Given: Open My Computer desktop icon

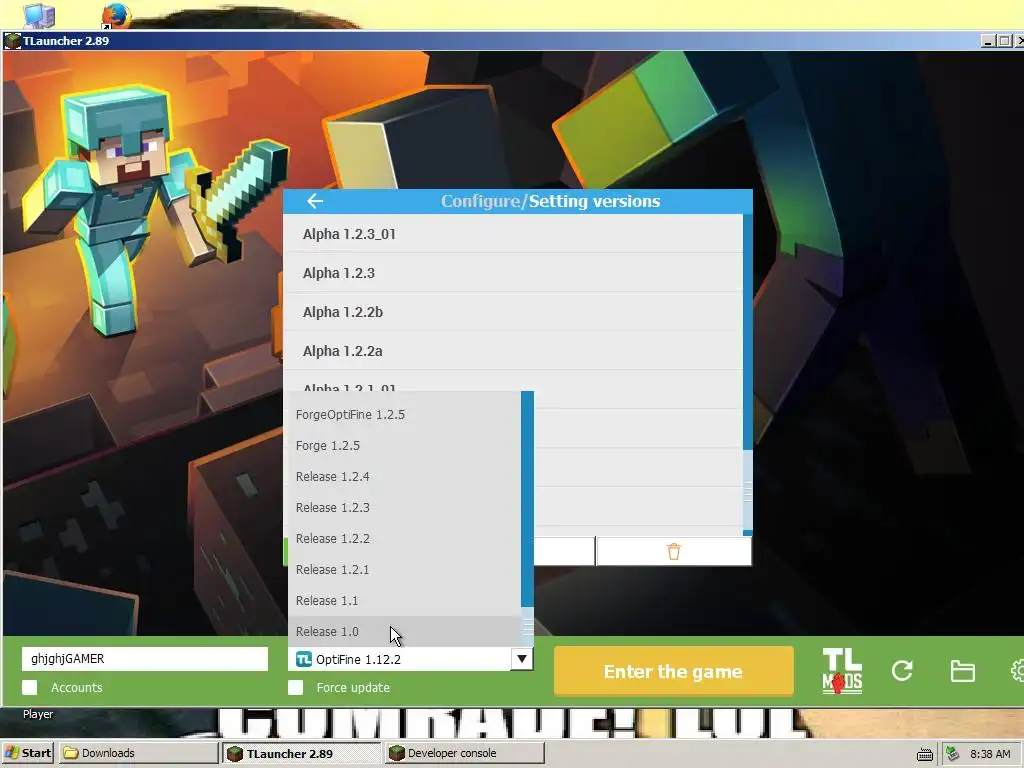Looking at the screenshot, I should (x=39, y=15).
